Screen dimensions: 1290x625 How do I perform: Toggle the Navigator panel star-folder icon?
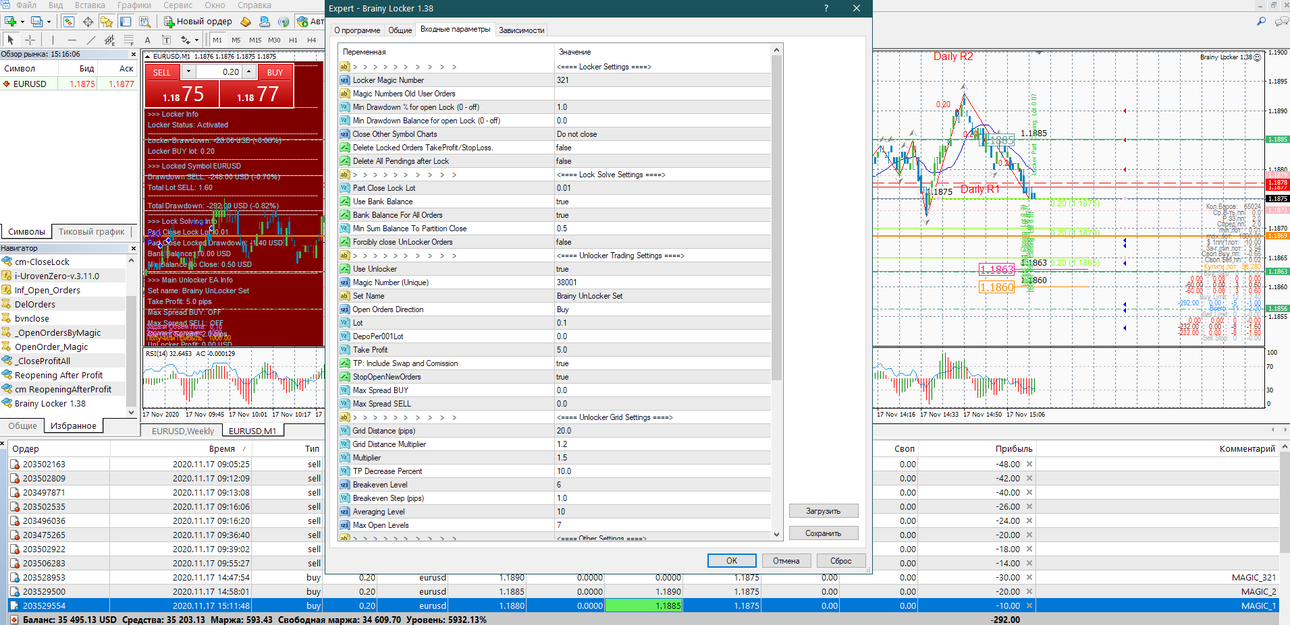[106, 21]
